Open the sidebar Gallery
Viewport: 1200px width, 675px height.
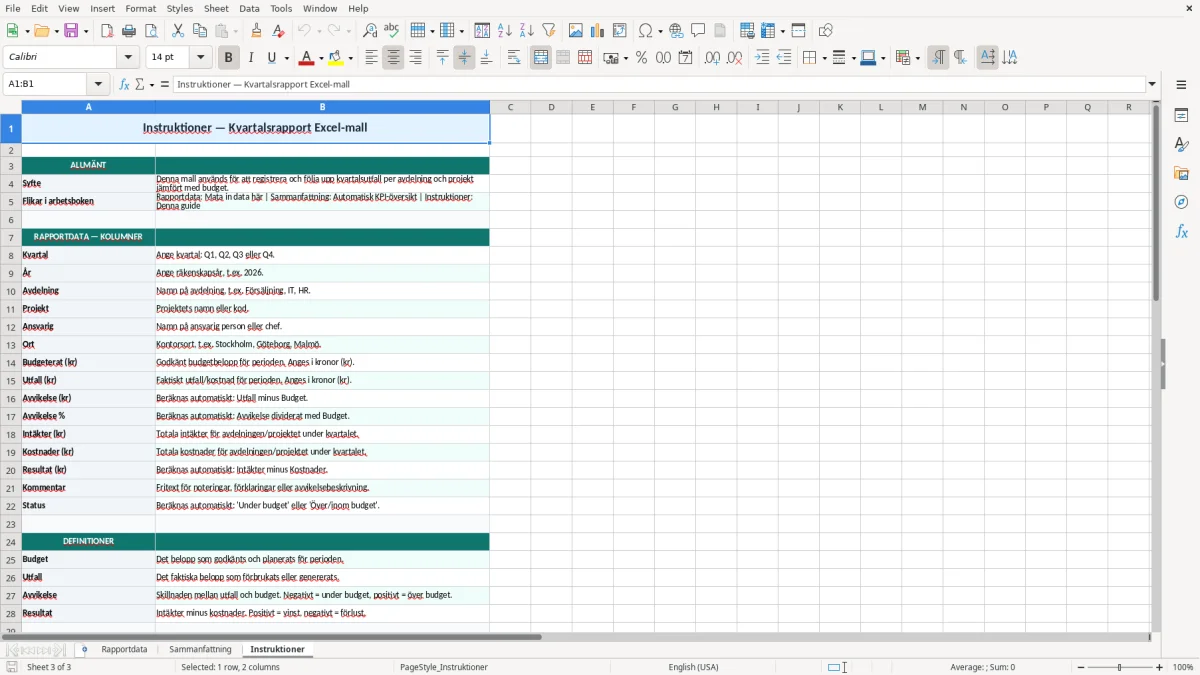[x=1181, y=174]
